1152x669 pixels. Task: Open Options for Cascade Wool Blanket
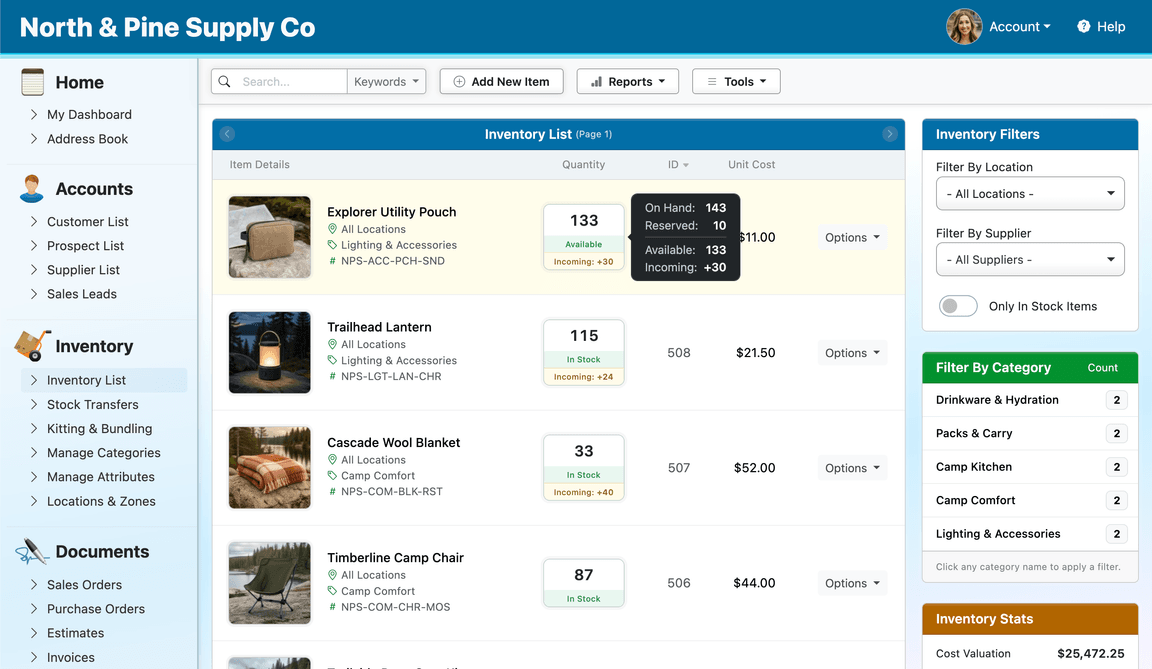coord(852,468)
